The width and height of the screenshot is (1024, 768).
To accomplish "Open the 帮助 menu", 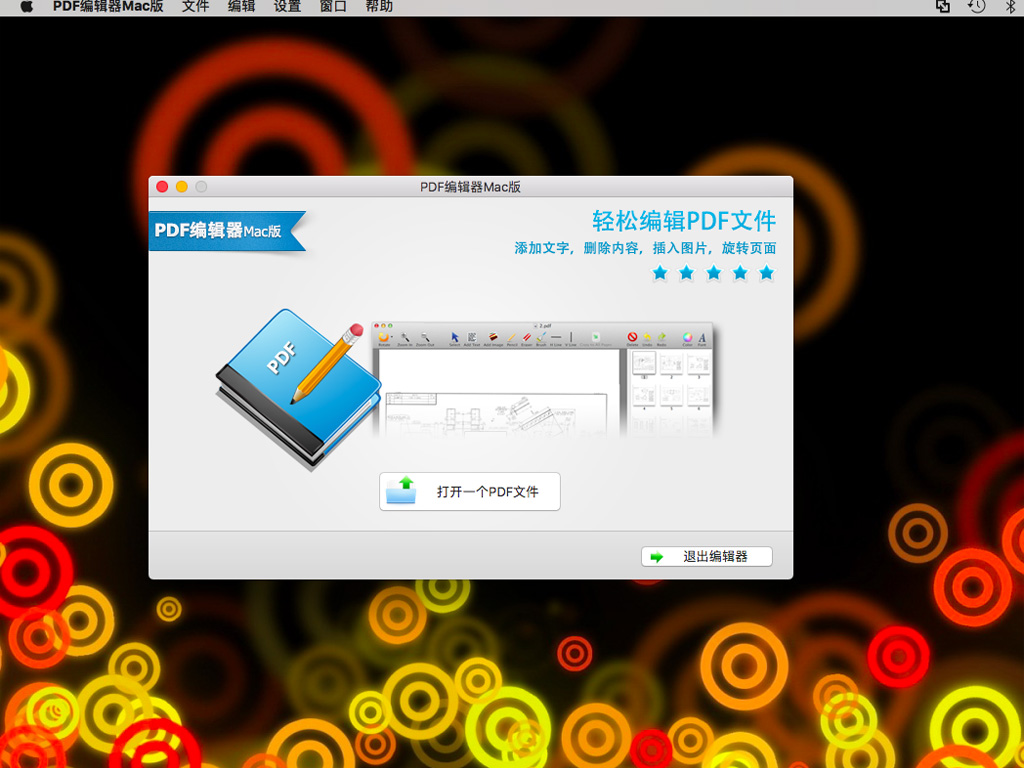I will coord(377,7).
